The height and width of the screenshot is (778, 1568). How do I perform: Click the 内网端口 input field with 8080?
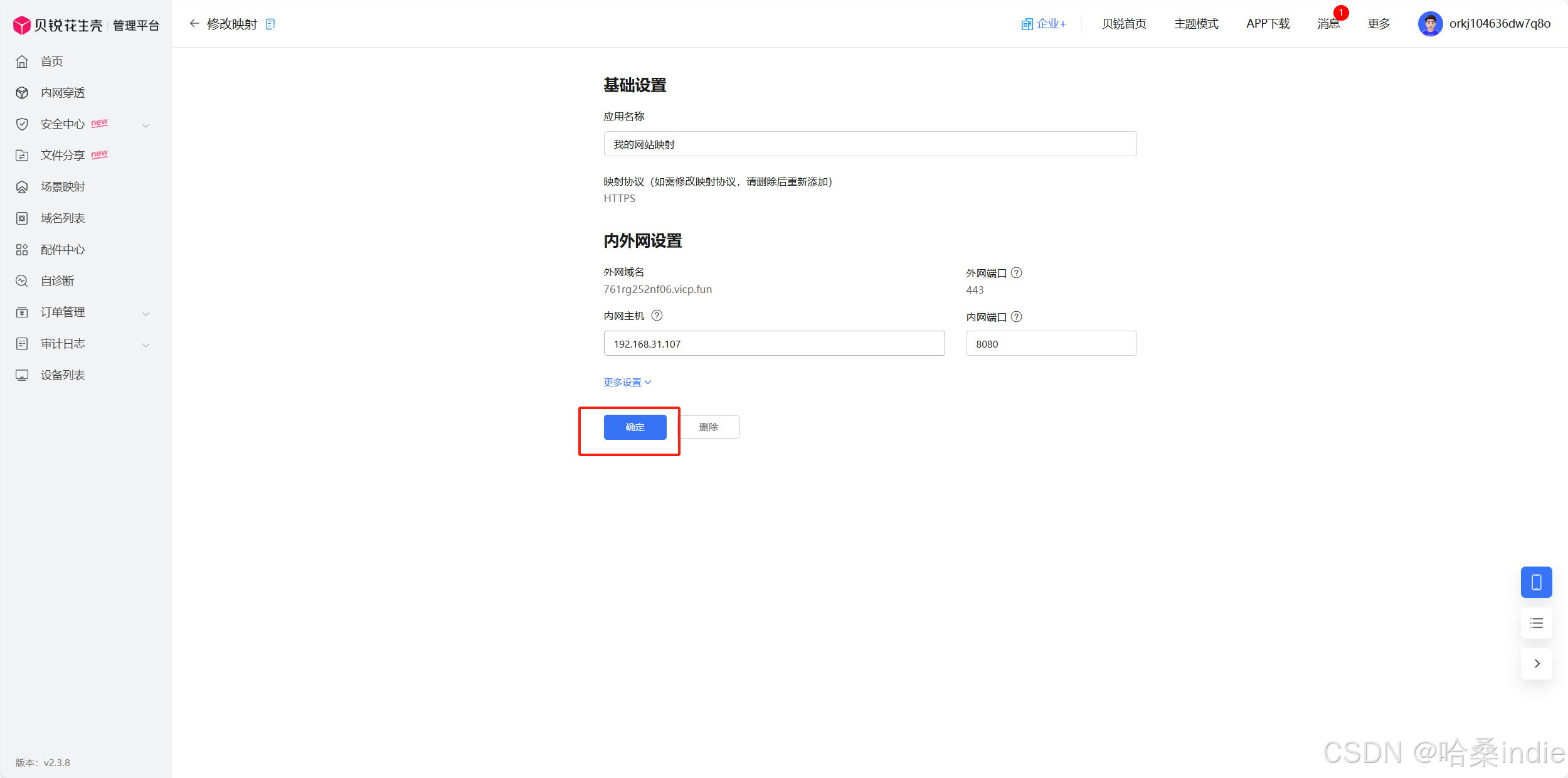click(1051, 344)
